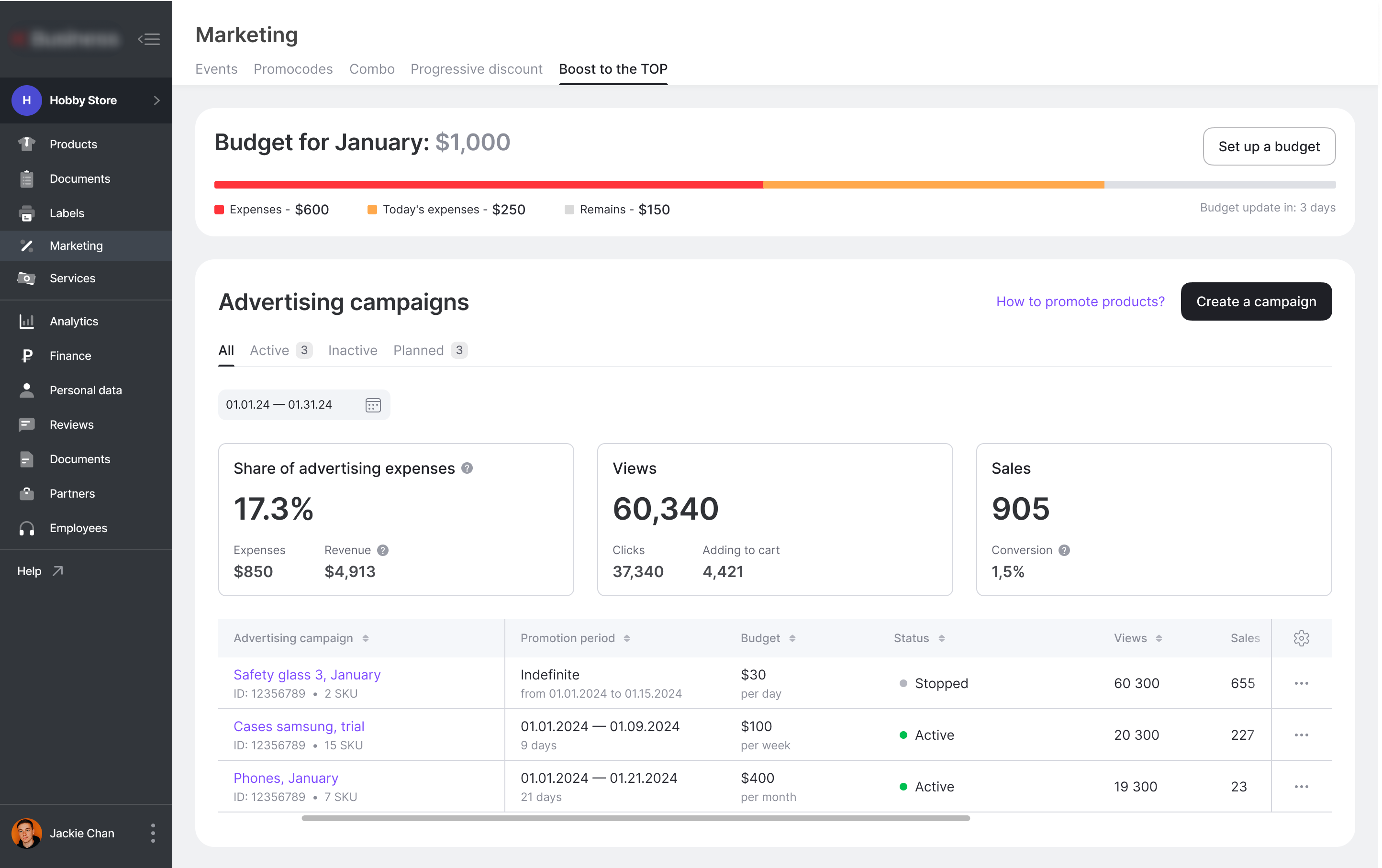Click the horizontal scrollbar under the campaigns table

tap(635, 819)
